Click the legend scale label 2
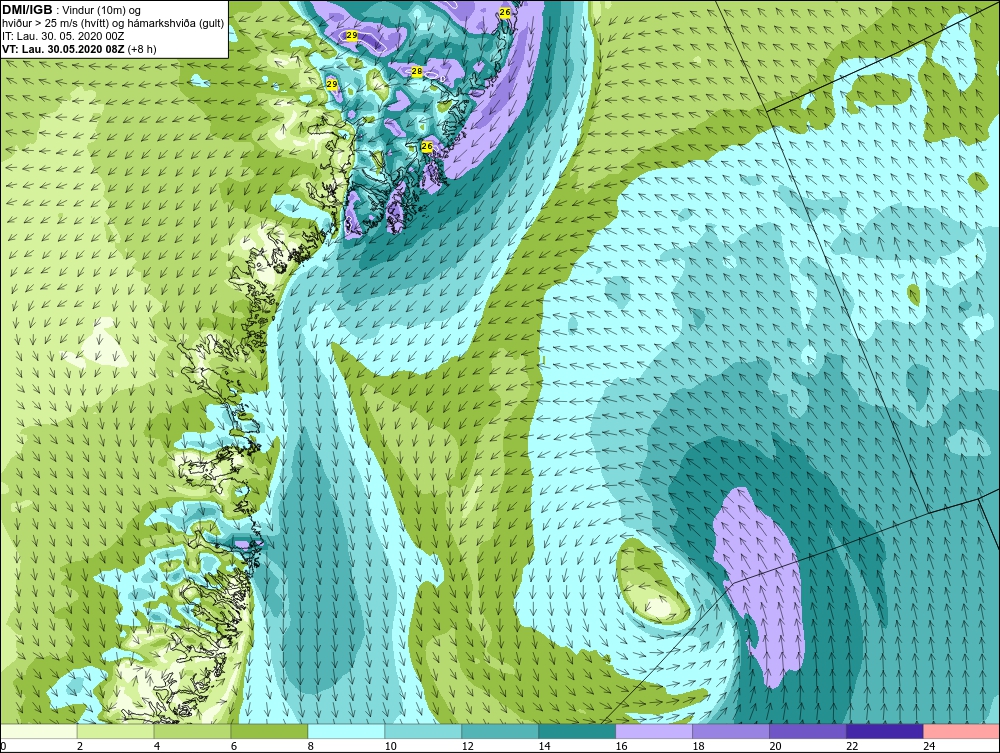The height and width of the screenshot is (753, 1000). point(80,746)
